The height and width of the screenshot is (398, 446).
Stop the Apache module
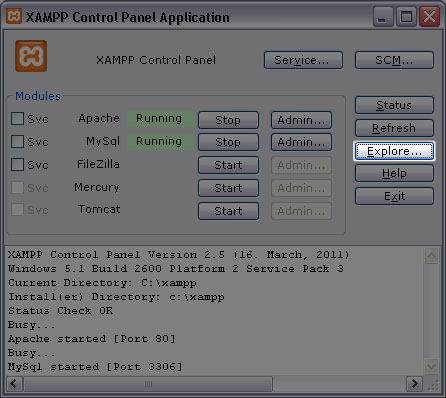(x=228, y=120)
